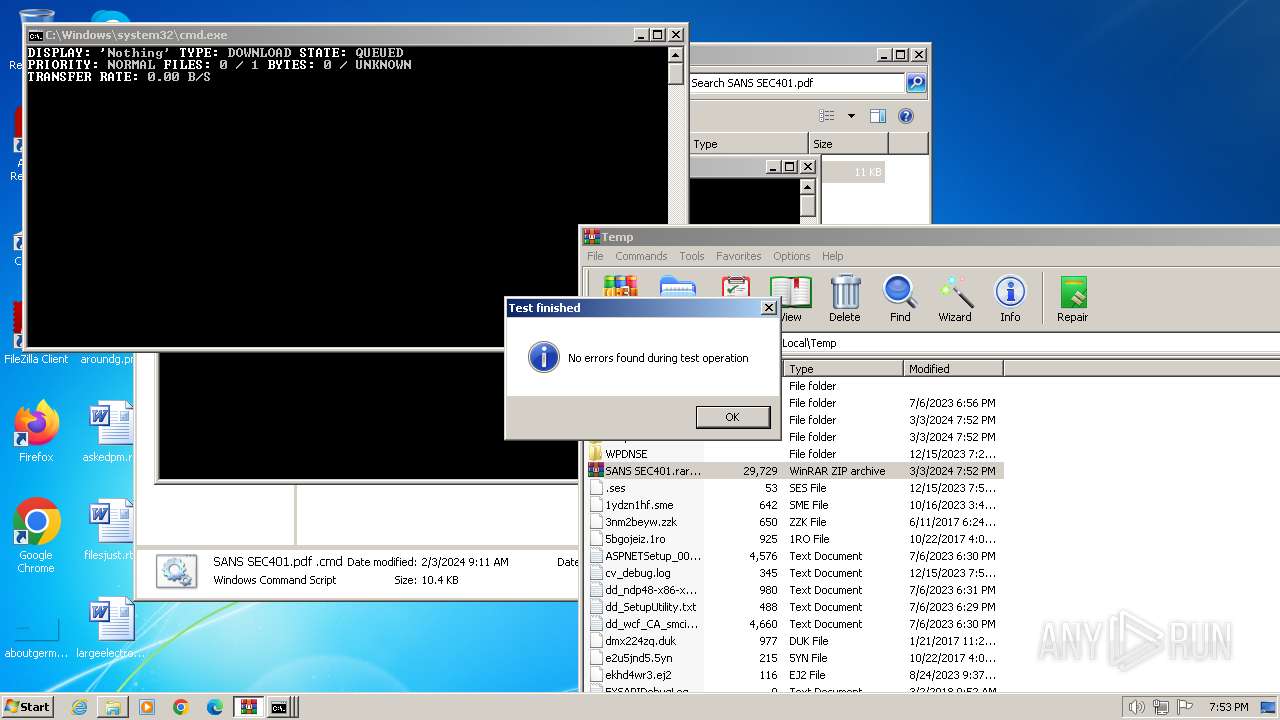
Task: Show archive Info in WinRAR toolbar
Action: click(x=1010, y=299)
